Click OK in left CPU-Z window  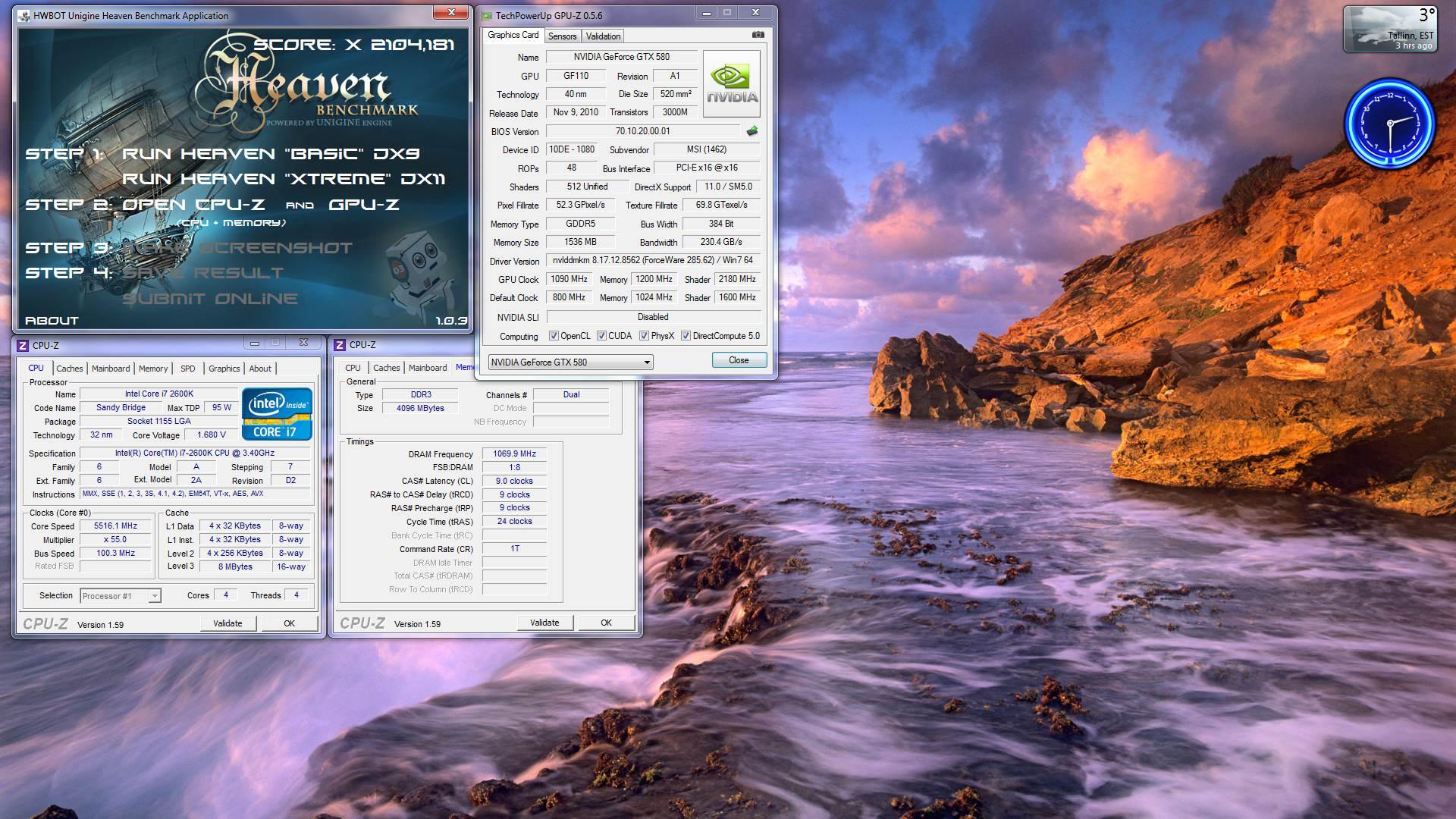(289, 623)
